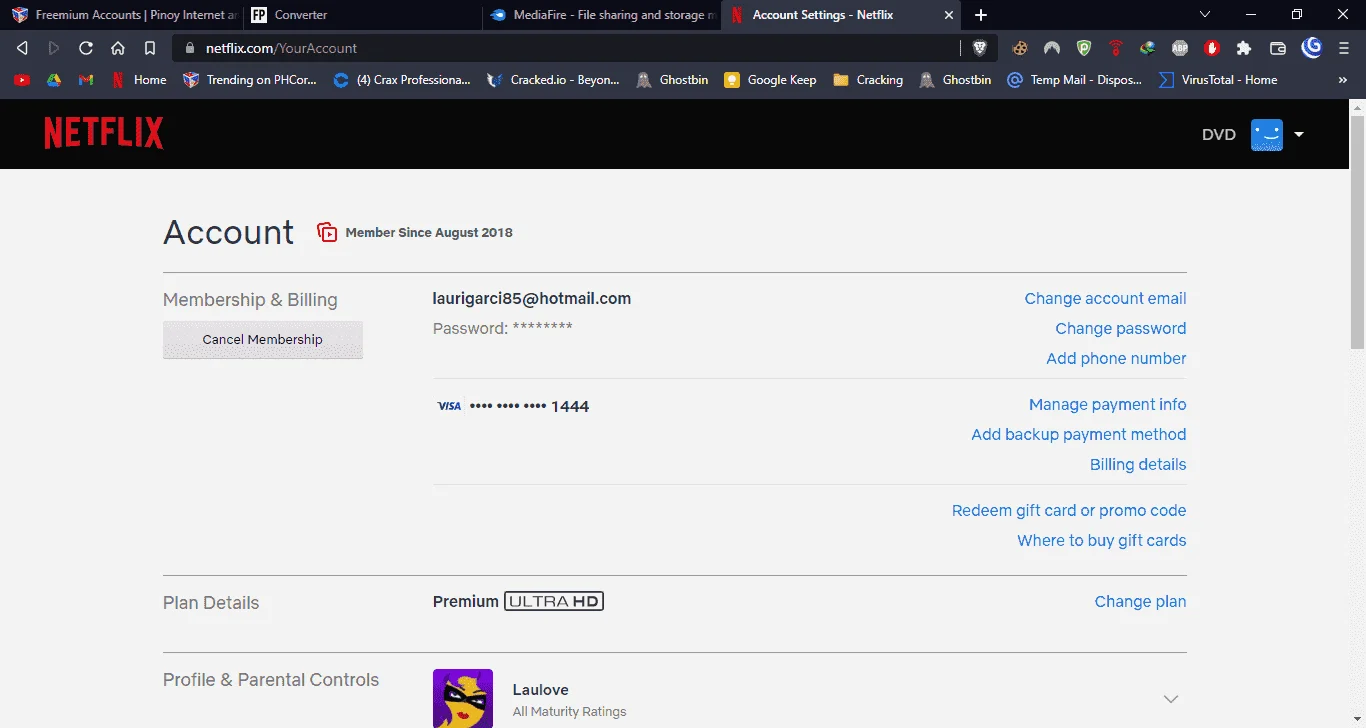Open the Netflix Home bookmark
The image size is (1366, 728).
tap(139, 80)
